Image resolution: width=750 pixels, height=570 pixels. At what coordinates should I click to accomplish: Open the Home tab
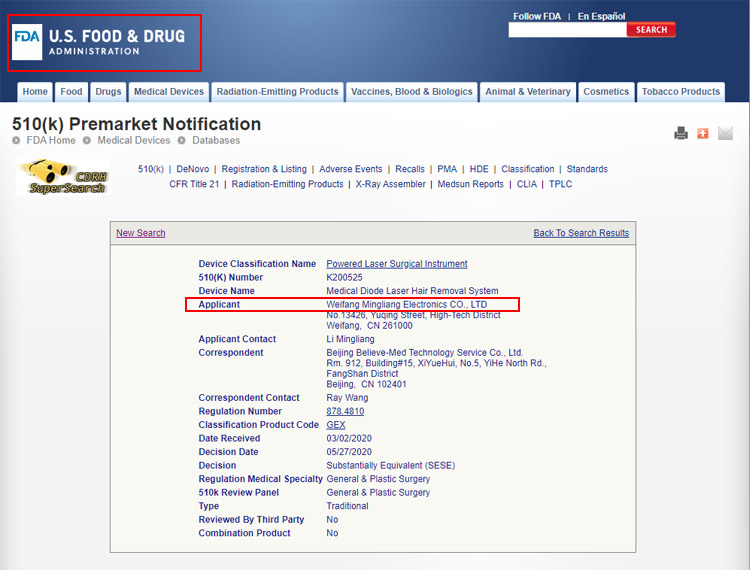(35, 92)
